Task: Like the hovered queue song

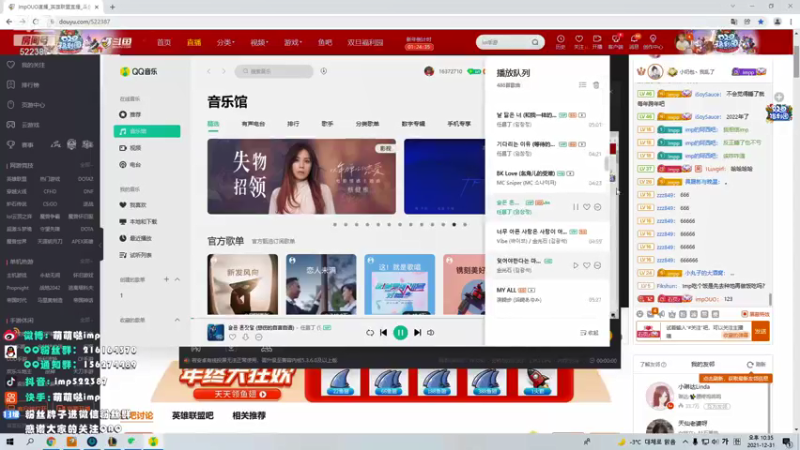Action: pos(587,265)
